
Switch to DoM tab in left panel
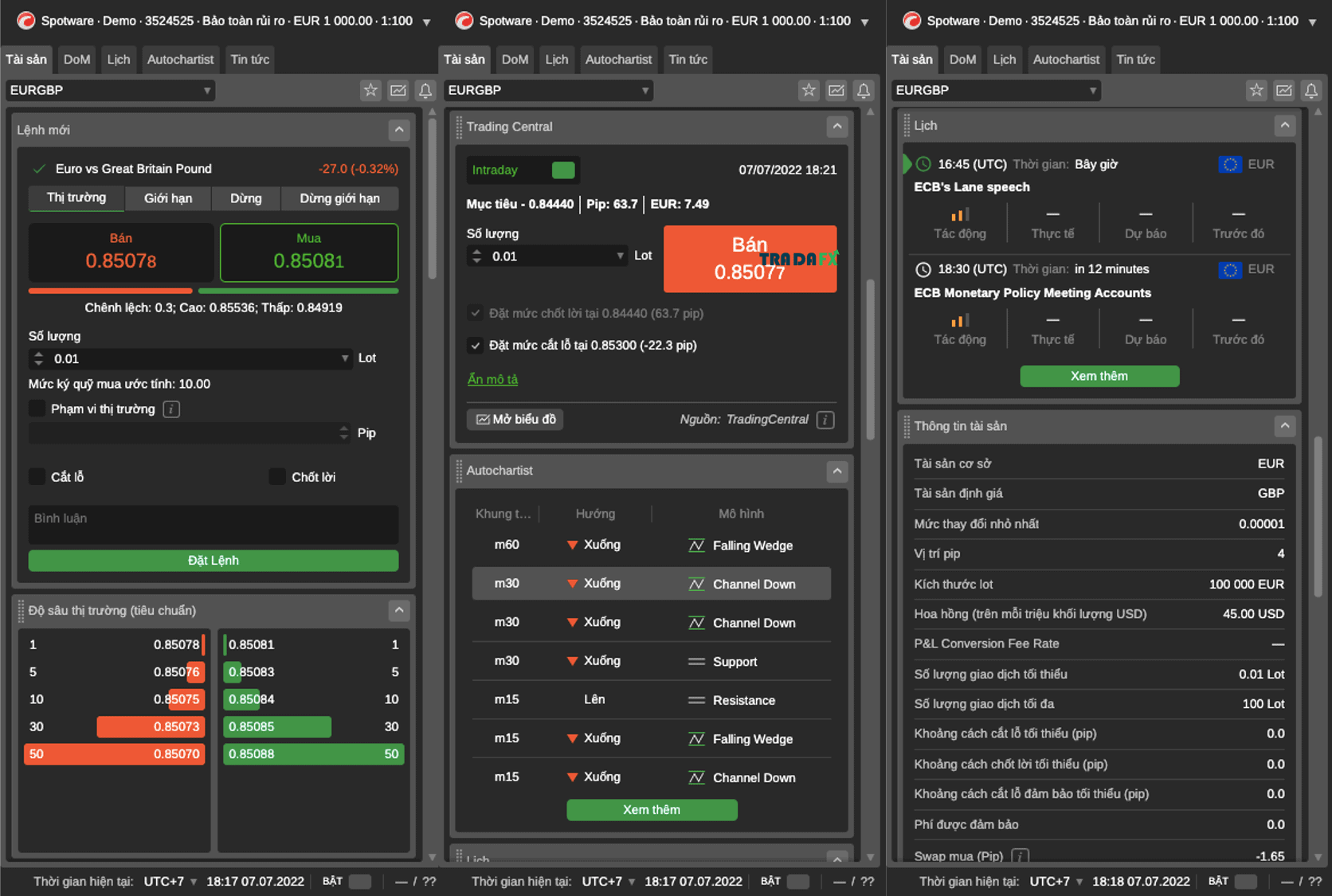77,59
